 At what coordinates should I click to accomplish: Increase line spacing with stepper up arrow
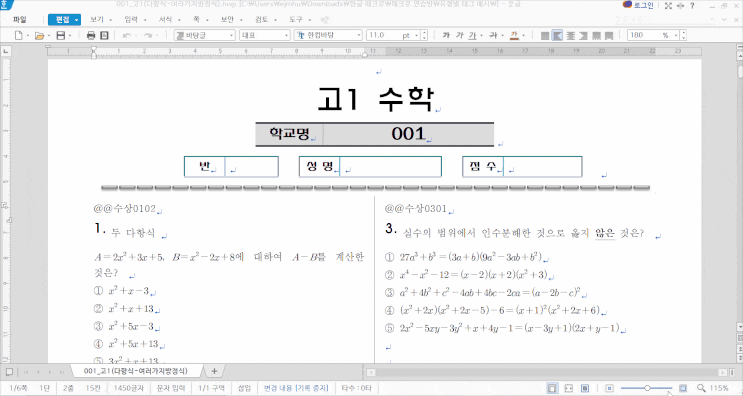coord(683,33)
